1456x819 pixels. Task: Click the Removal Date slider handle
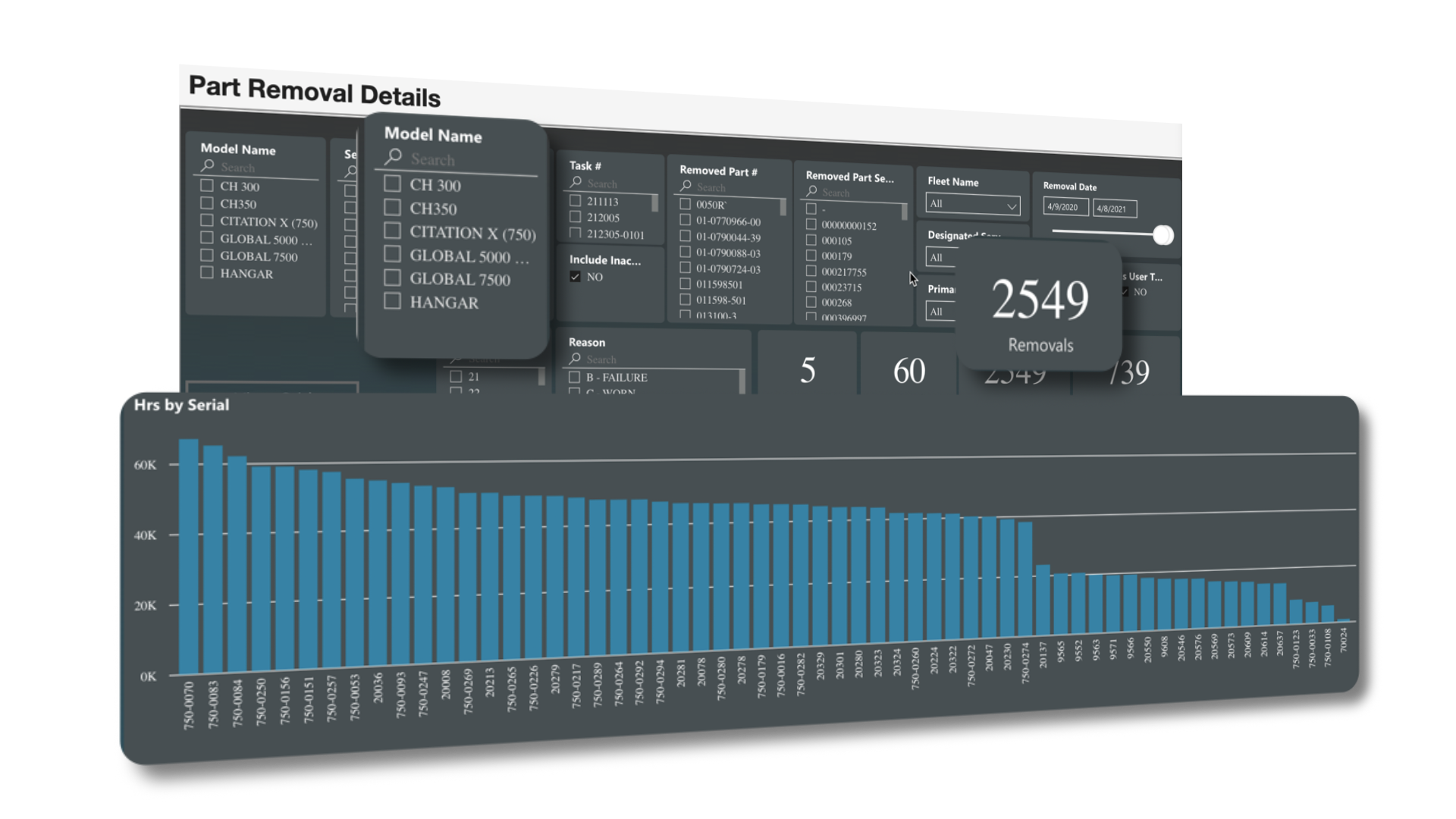click(x=1163, y=235)
